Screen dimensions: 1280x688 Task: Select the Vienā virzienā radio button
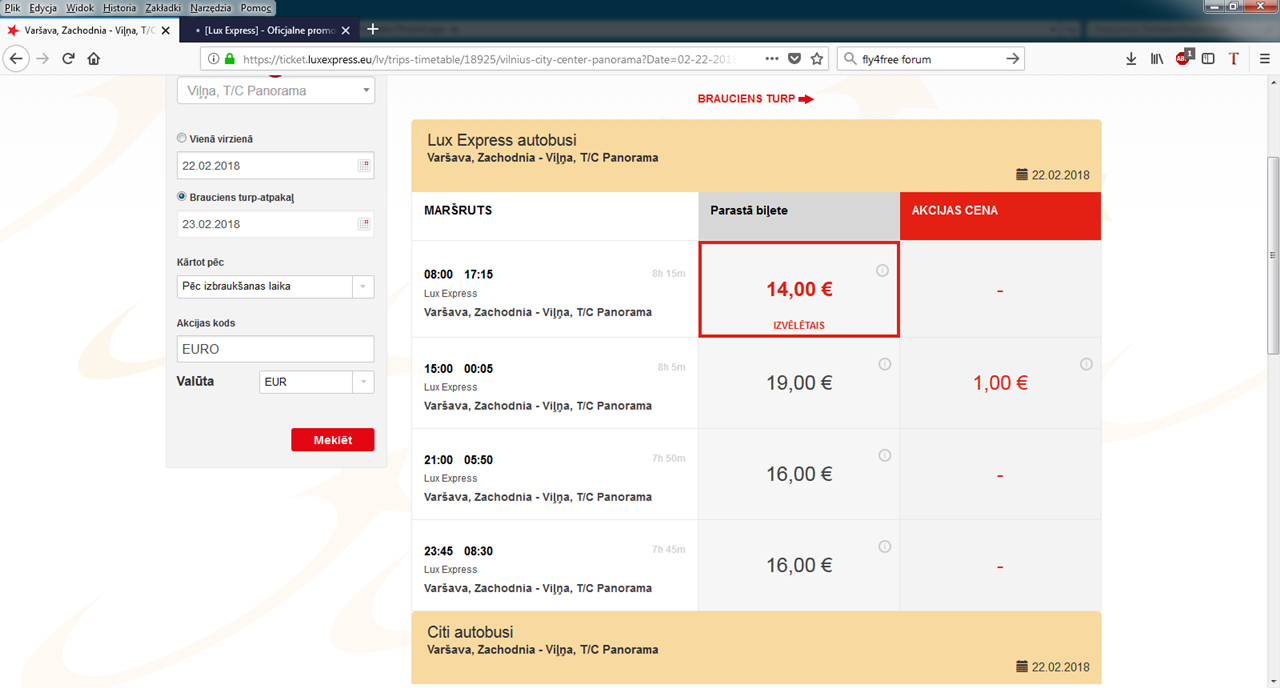(x=181, y=139)
